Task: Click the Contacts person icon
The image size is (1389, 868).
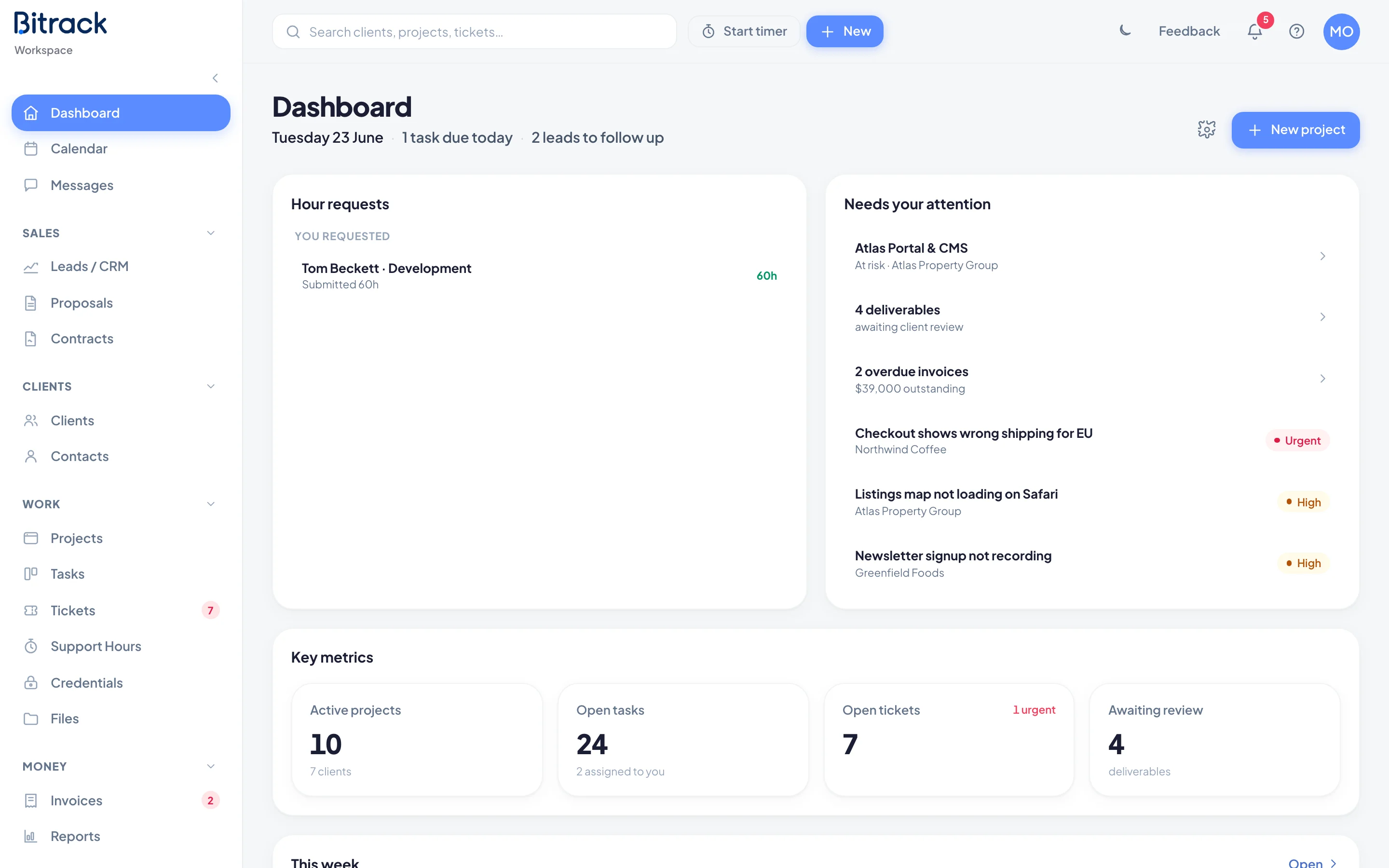Action: pos(31,456)
